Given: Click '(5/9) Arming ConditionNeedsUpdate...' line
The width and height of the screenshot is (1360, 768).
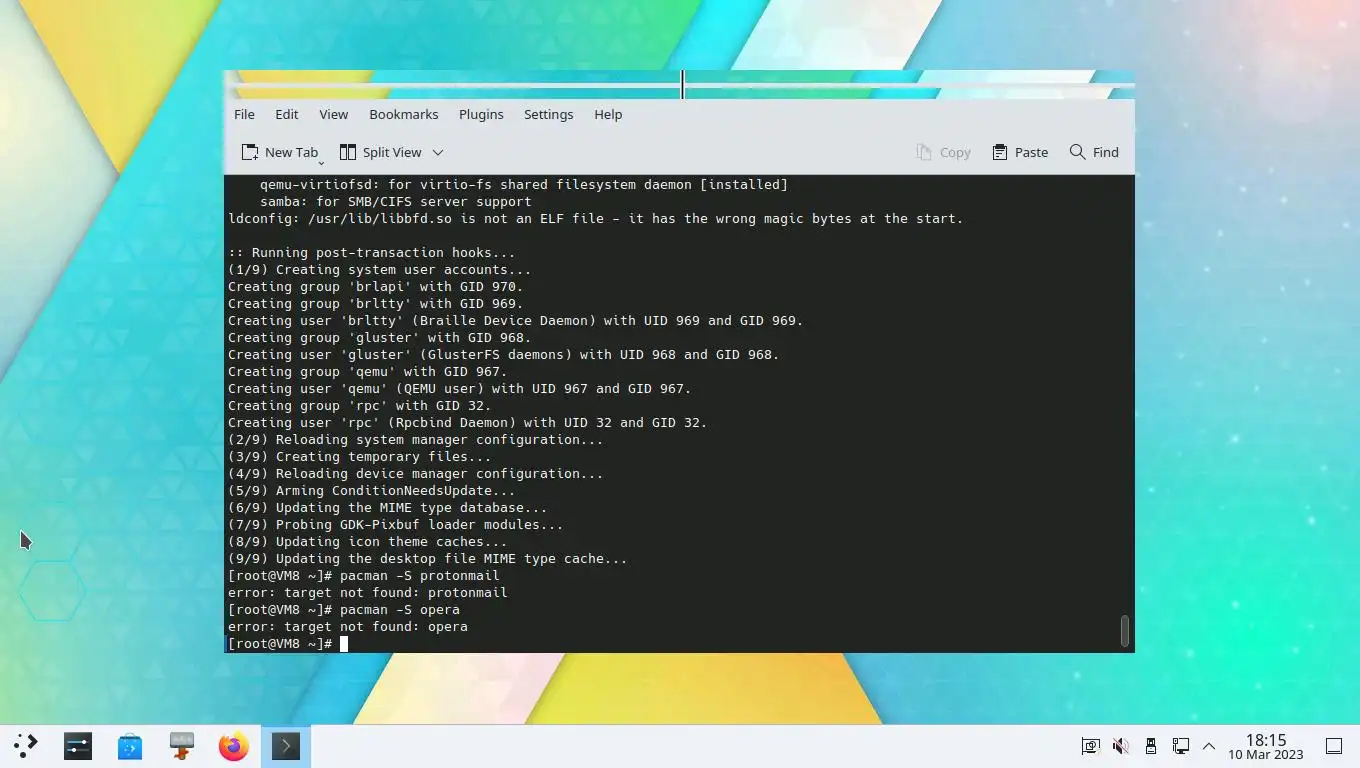Looking at the screenshot, I should coord(372,491).
